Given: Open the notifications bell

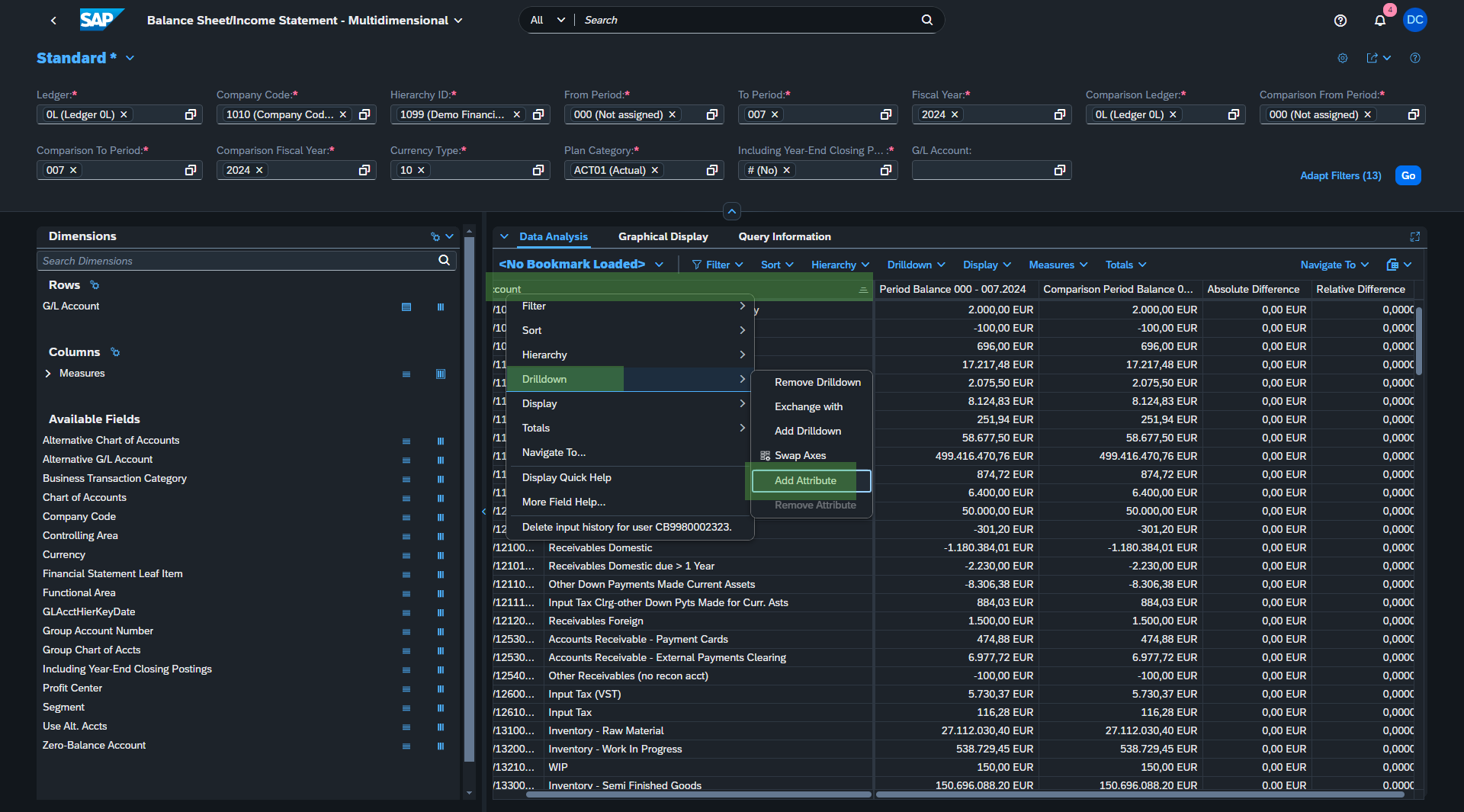Looking at the screenshot, I should (1380, 21).
